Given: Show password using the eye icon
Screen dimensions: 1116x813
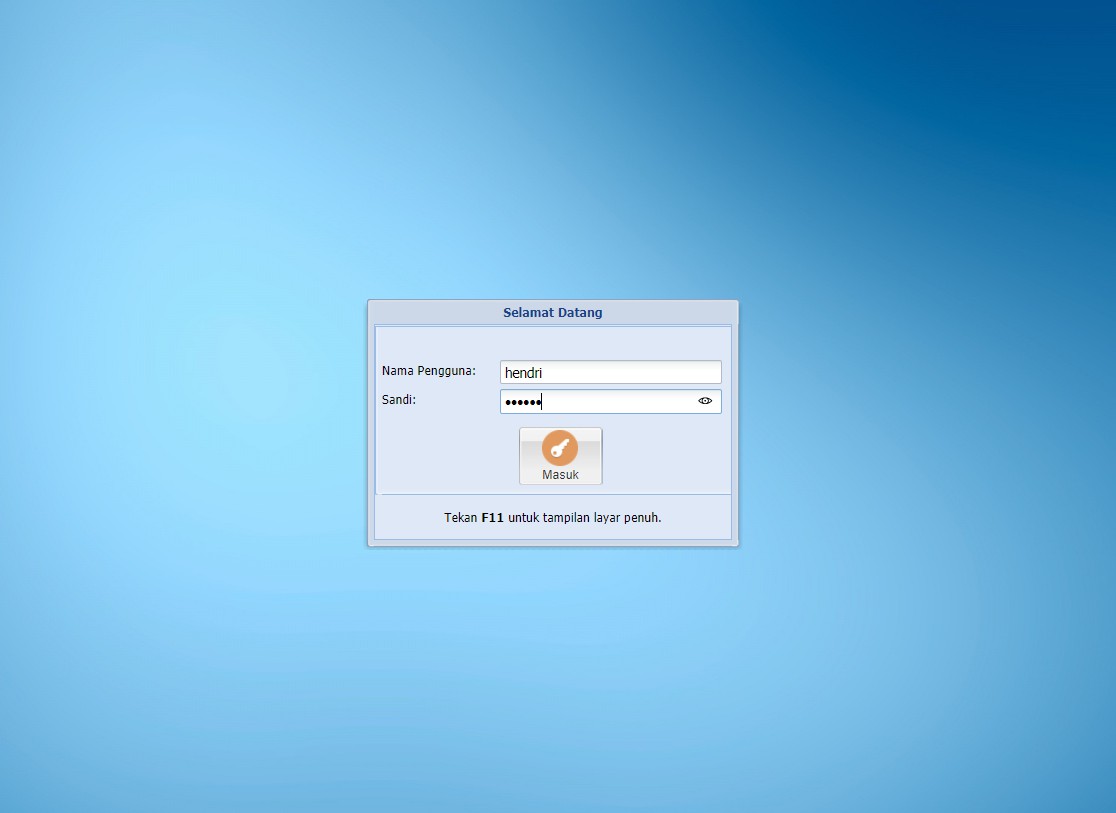Looking at the screenshot, I should pos(705,401).
